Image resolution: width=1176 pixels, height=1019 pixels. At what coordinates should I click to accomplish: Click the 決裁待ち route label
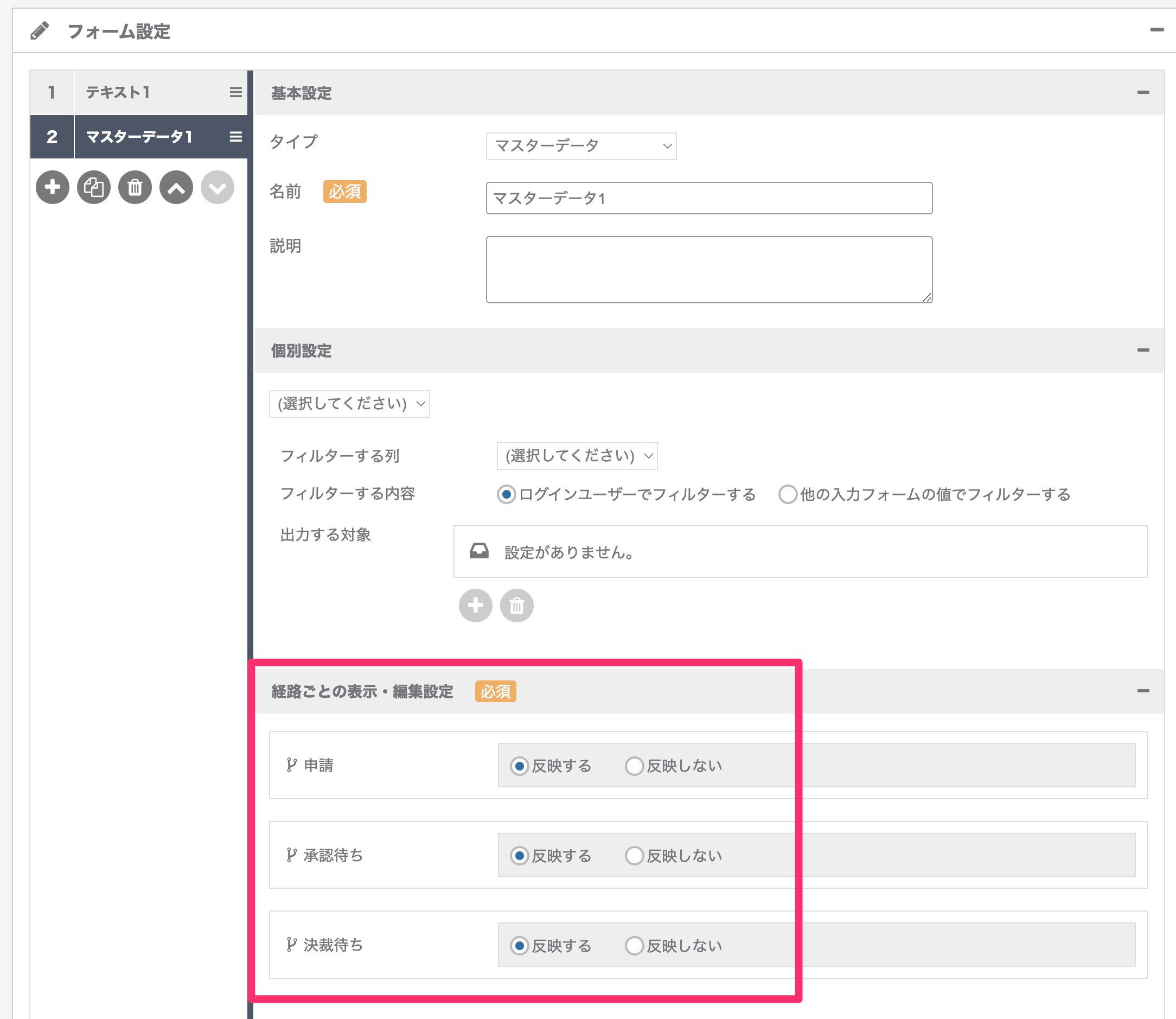333,945
